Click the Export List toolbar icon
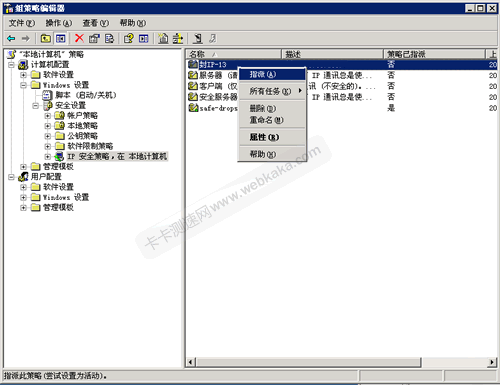Image resolution: width=500 pixels, height=385 pixels. pos(109,39)
